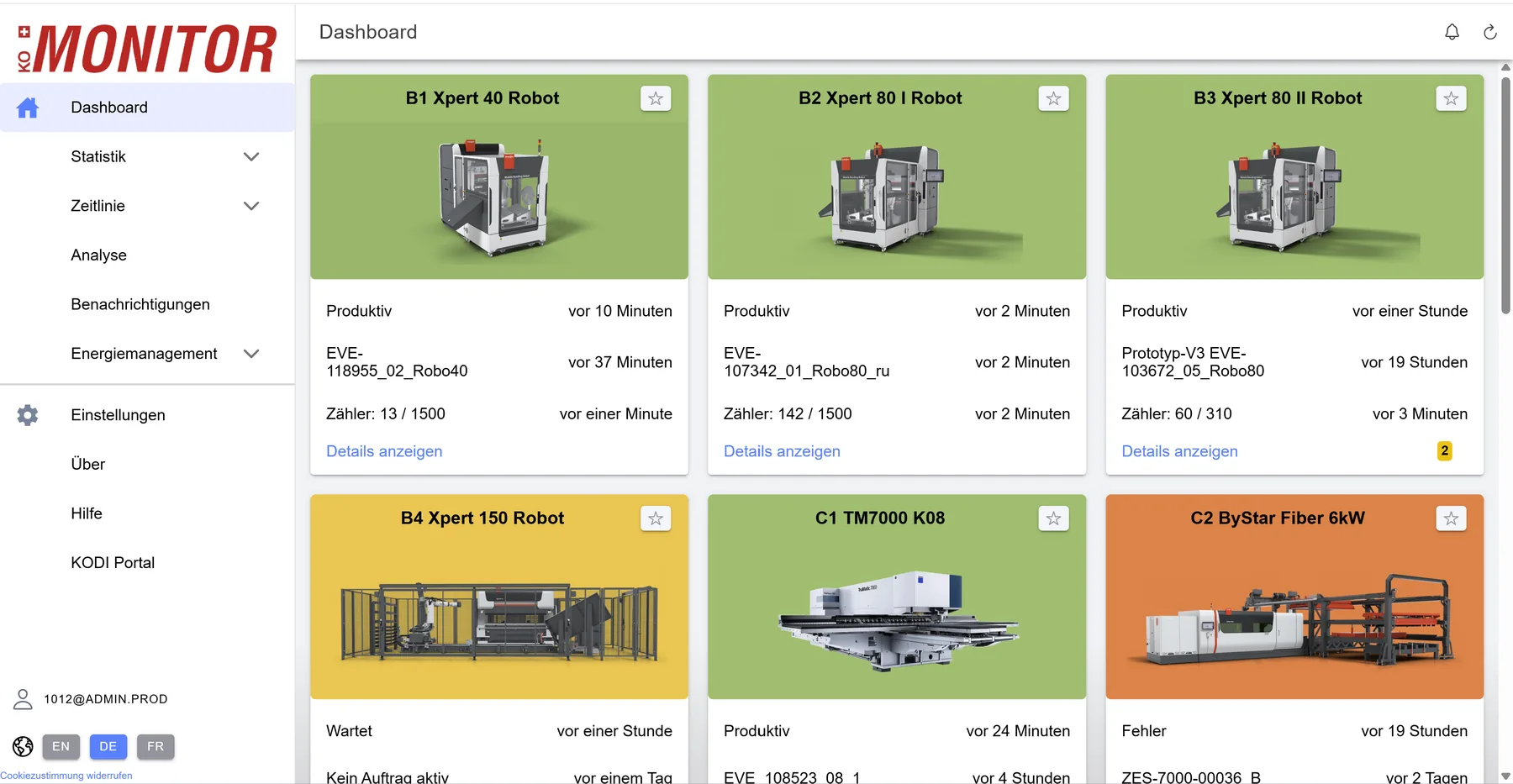
Task: Open the Hilfe menu item
Action: pyautogui.click(x=147, y=513)
